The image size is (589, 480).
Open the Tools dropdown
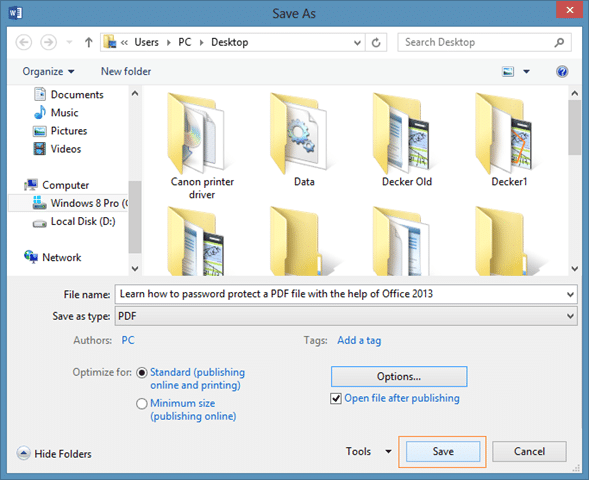point(368,451)
